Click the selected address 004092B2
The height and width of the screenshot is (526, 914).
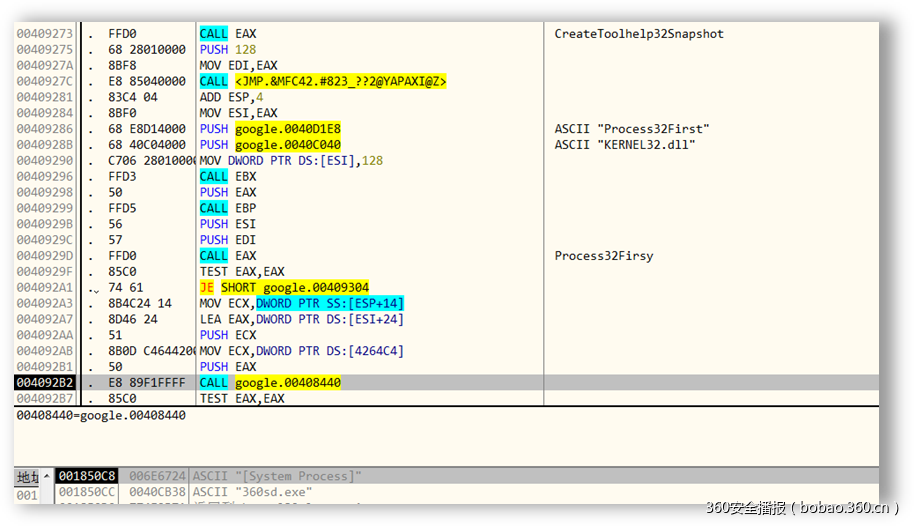[43, 382]
